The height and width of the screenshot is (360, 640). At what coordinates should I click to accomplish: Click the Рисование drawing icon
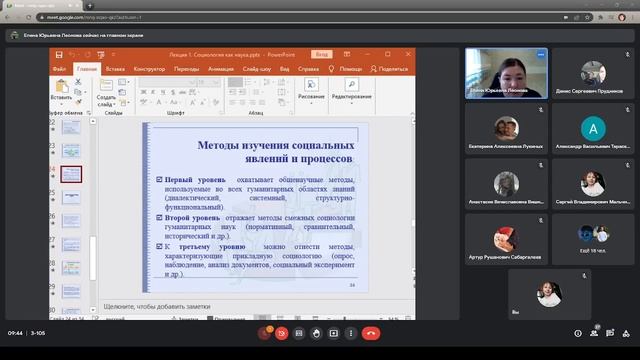311,85
